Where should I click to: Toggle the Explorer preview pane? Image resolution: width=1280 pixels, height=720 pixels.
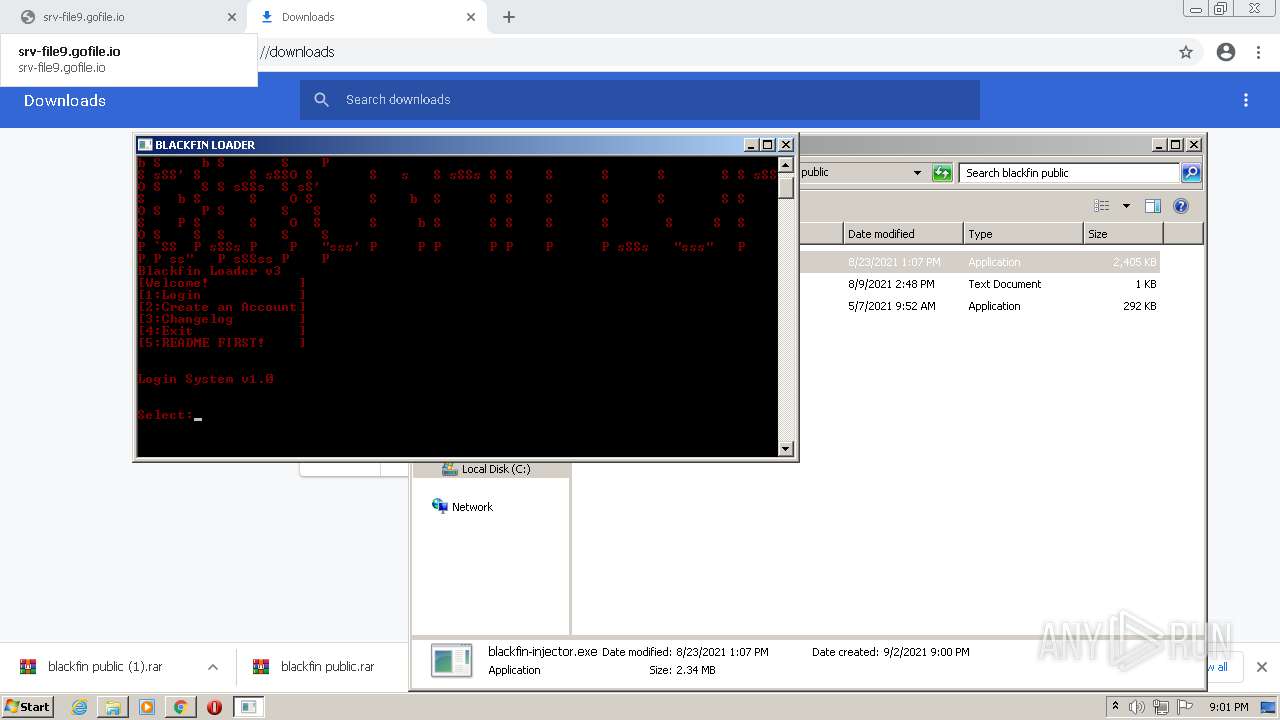pyautogui.click(x=1153, y=206)
